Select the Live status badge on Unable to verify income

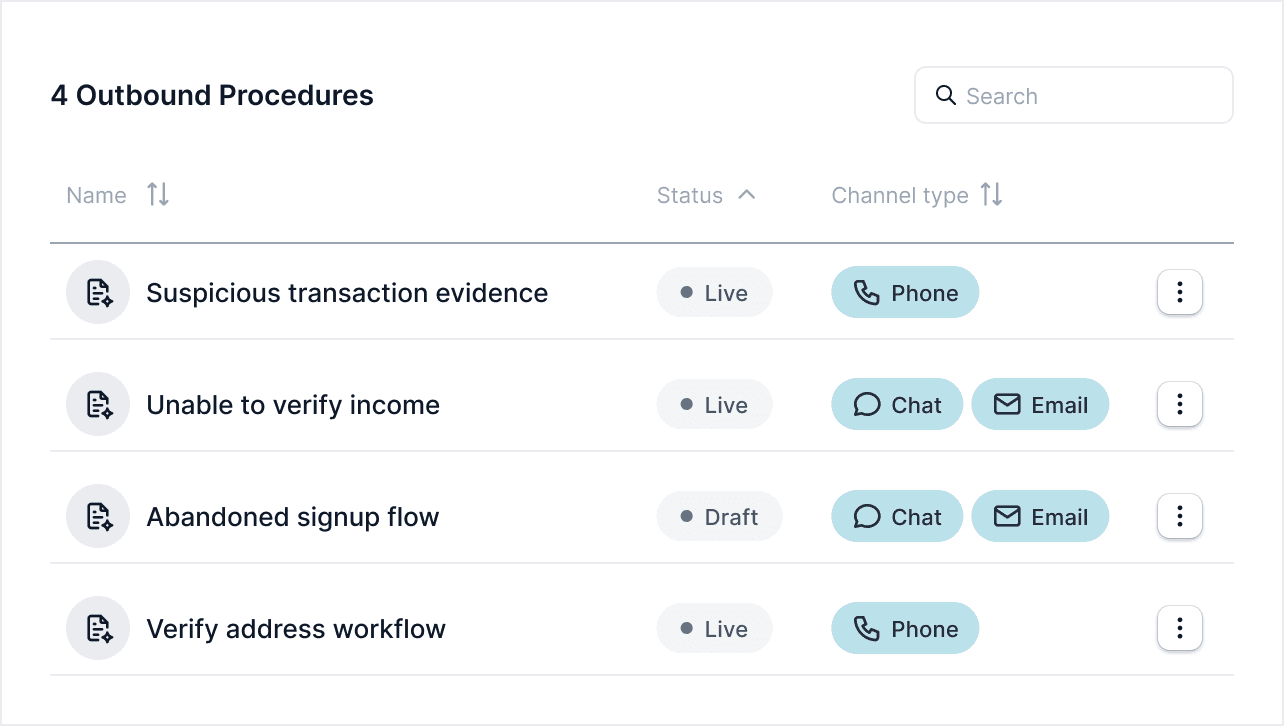click(x=714, y=404)
